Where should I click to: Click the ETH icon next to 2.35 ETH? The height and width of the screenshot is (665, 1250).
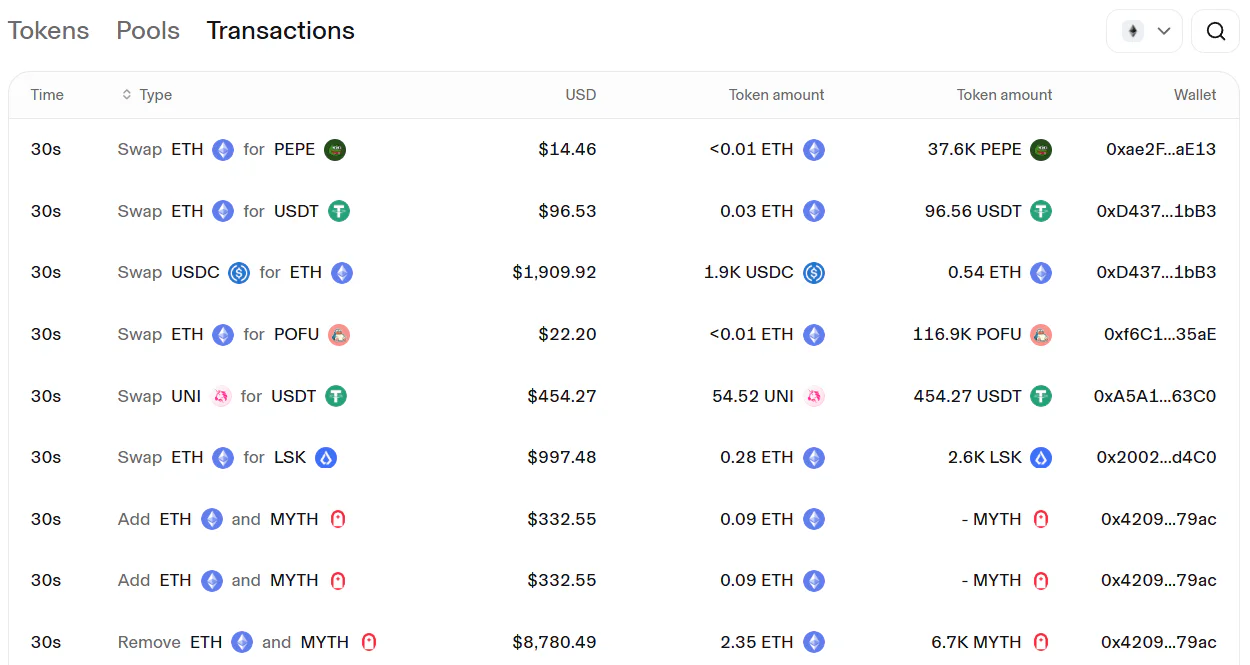pos(814,642)
